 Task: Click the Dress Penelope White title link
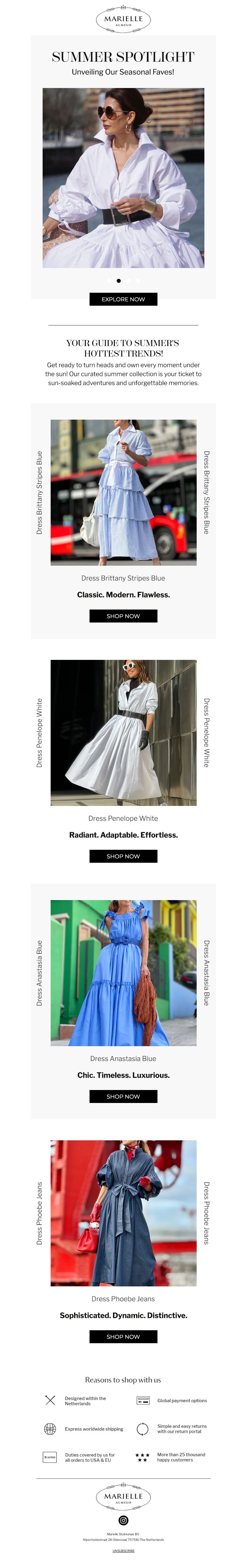[x=124, y=818]
